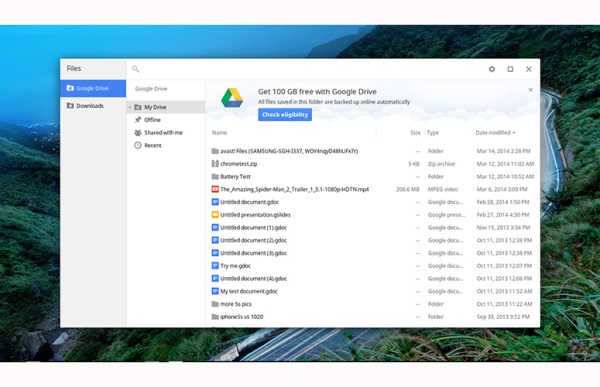Click the Google Drive breadcrumb label
Viewport: 600px width, 387px height.
[151, 89]
